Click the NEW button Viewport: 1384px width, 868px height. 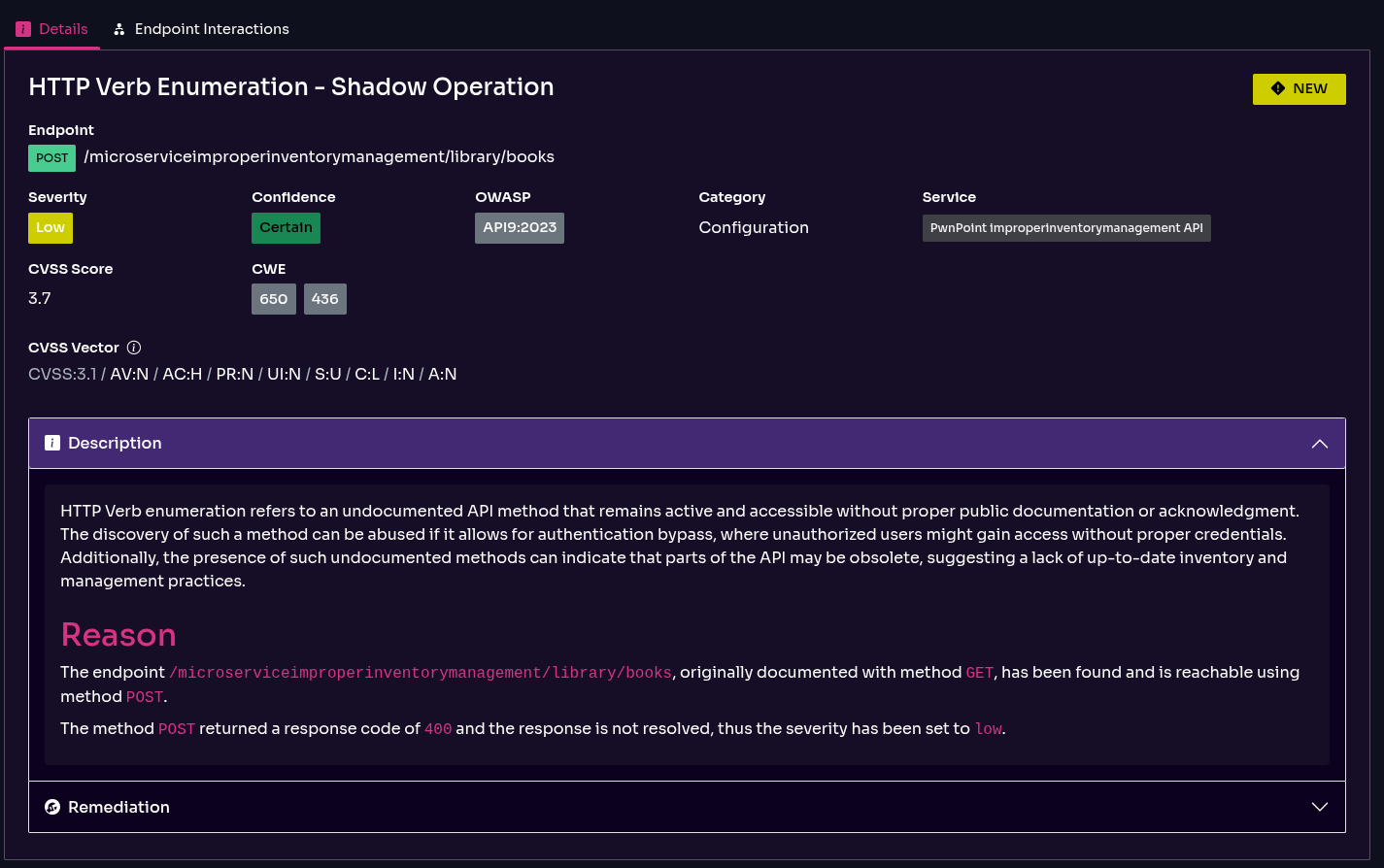[1299, 88]
